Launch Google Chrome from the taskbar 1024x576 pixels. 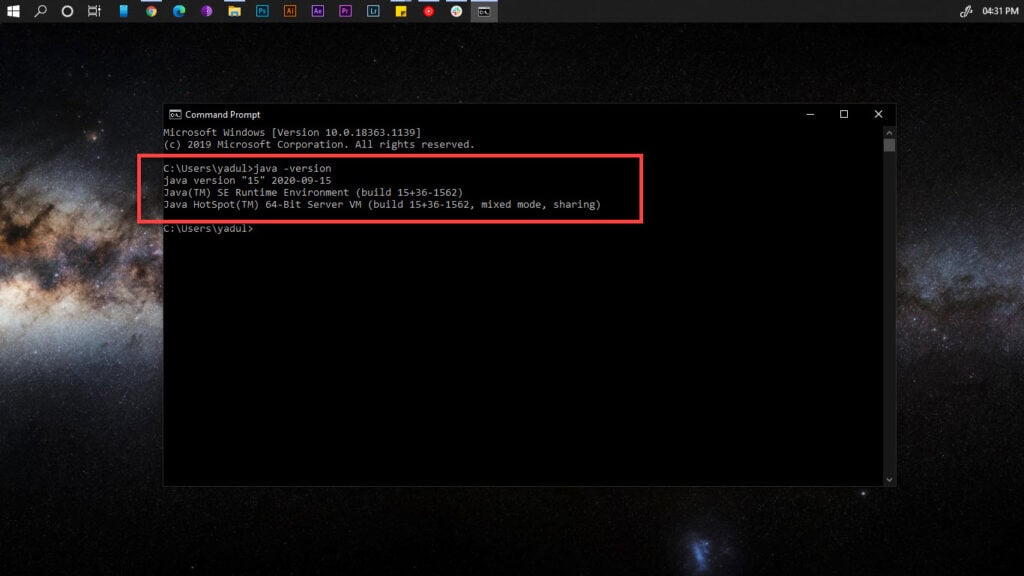click(x=152, y=11)
